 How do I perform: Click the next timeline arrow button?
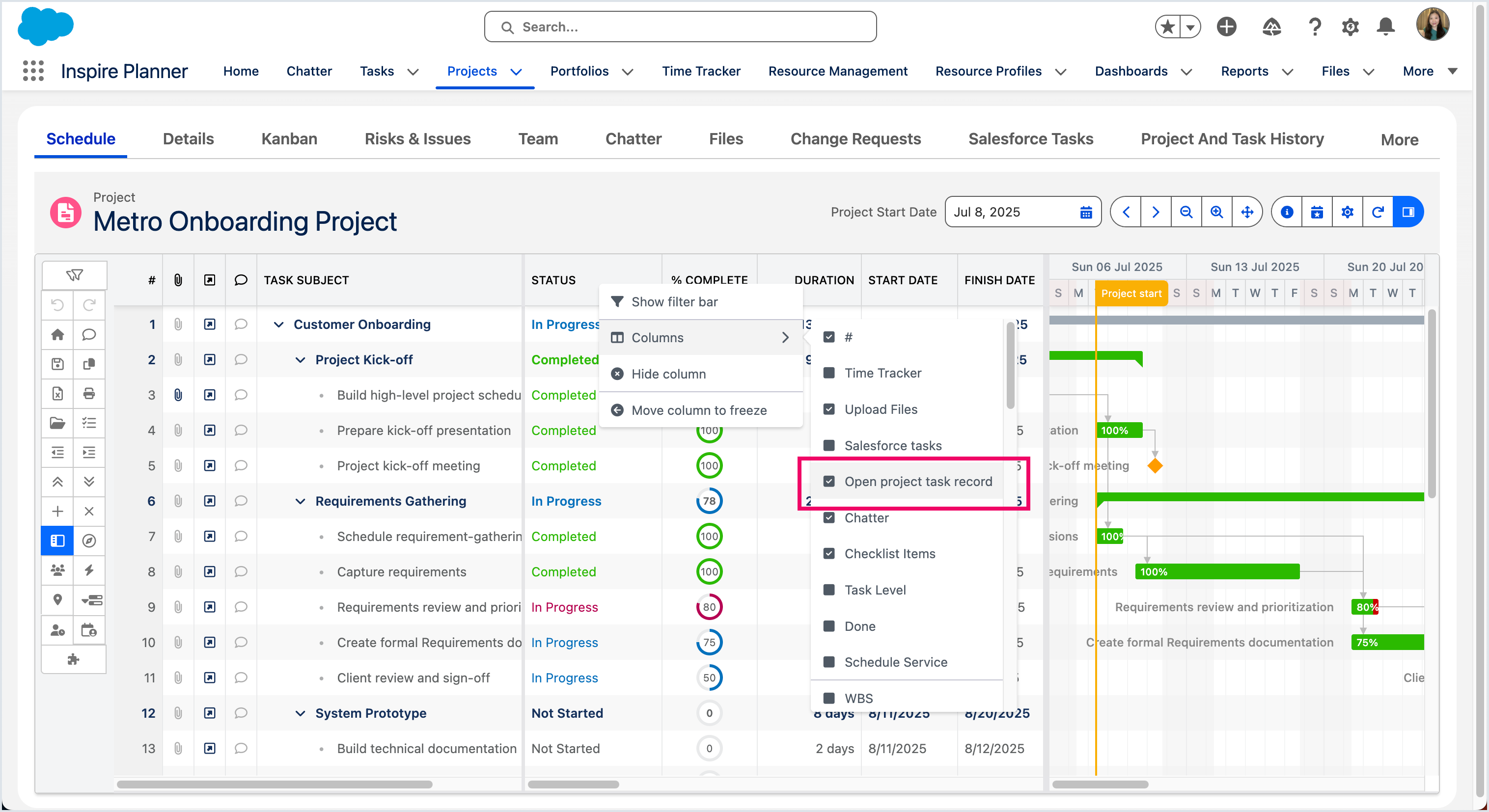1156,212
